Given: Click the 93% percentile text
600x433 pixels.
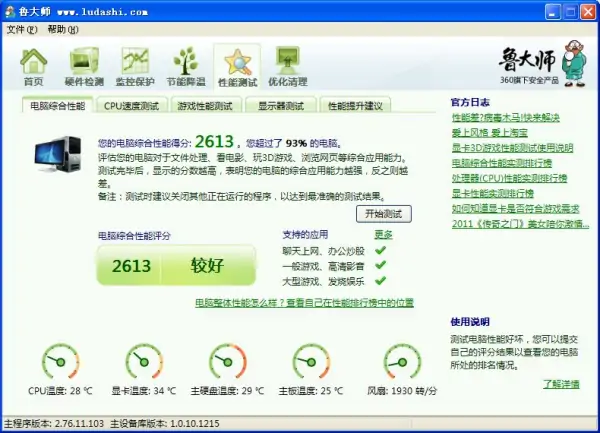Looking at the screenshot, I should [x=296, y=143].
